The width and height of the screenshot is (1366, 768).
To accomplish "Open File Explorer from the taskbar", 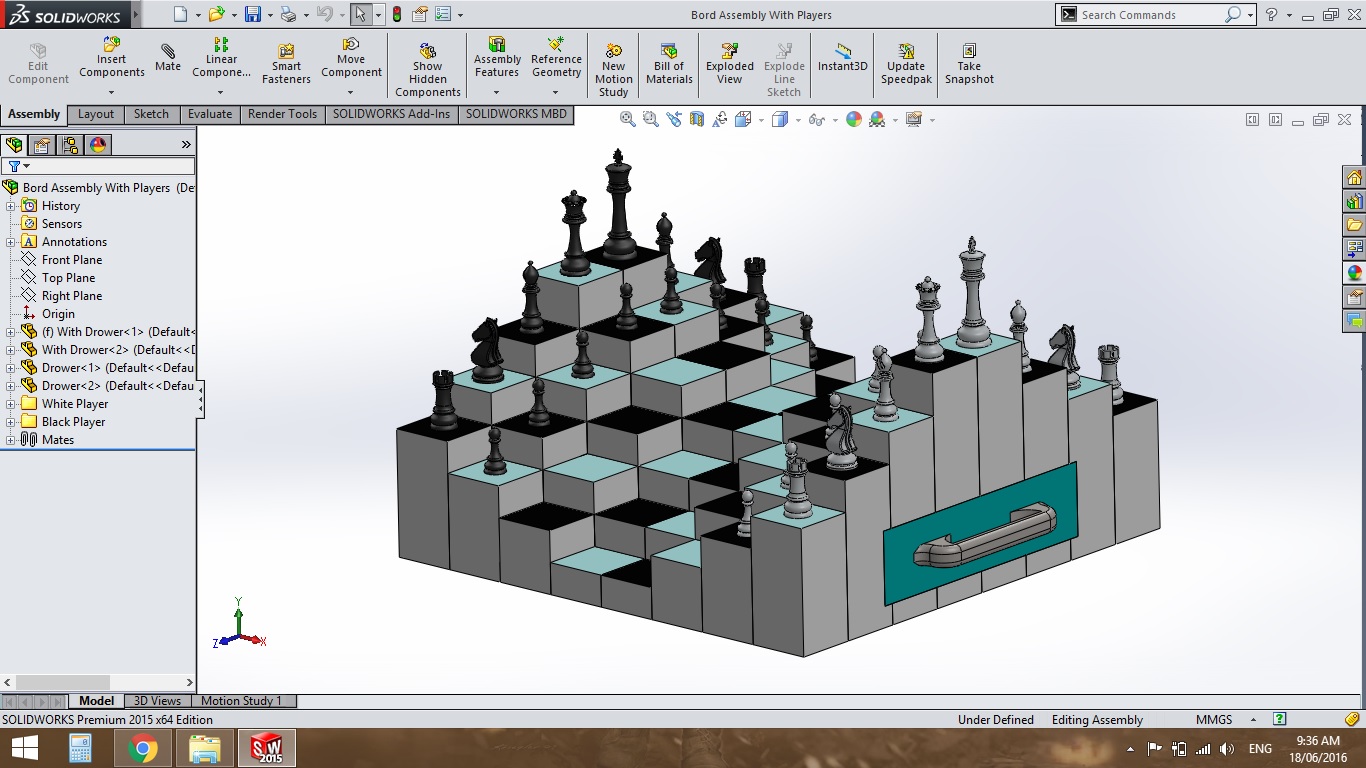I will [204, 748].
